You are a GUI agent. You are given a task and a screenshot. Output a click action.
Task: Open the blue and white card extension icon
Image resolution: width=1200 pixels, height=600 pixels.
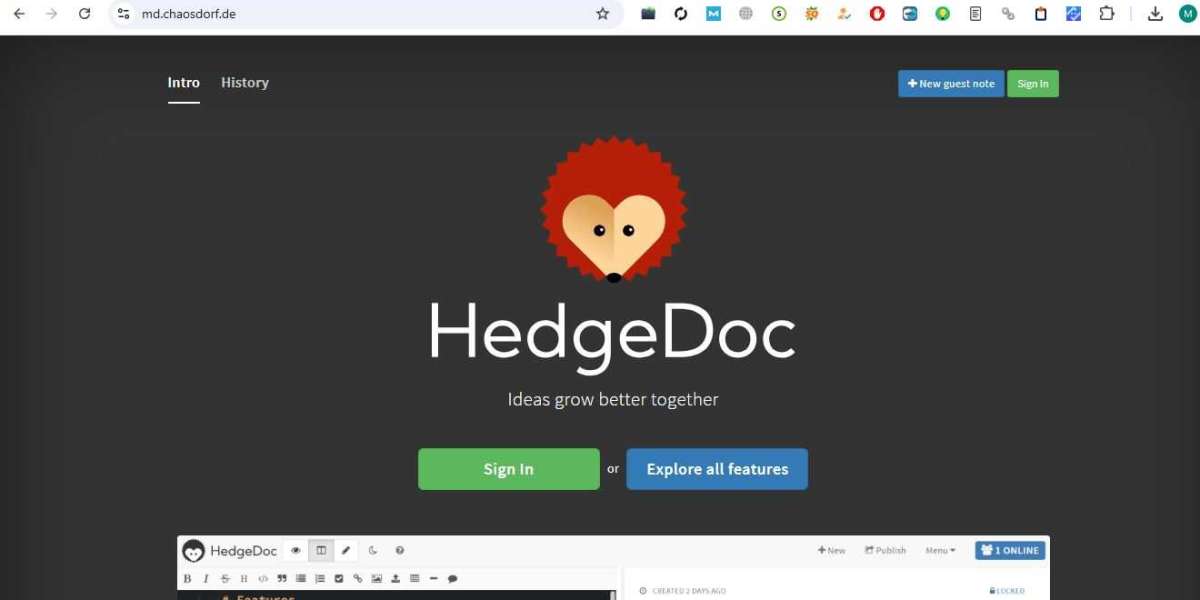point(910,14)
